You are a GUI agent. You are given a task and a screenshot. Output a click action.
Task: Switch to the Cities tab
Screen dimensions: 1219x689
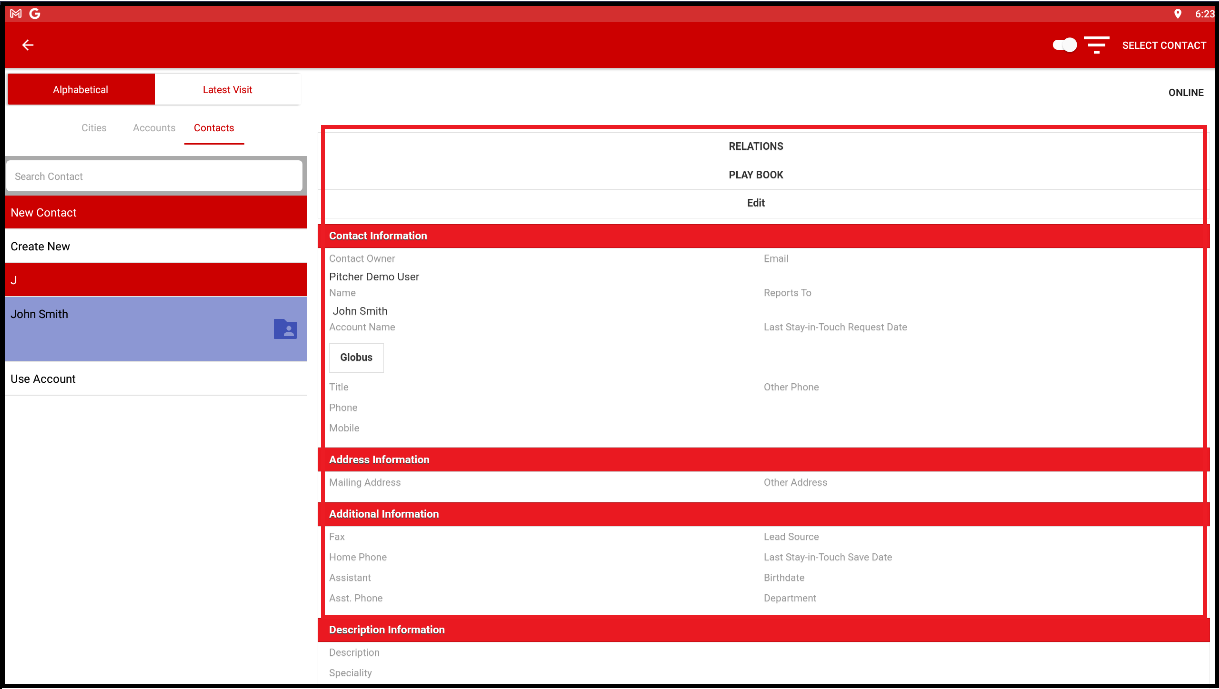pos(93,128)
